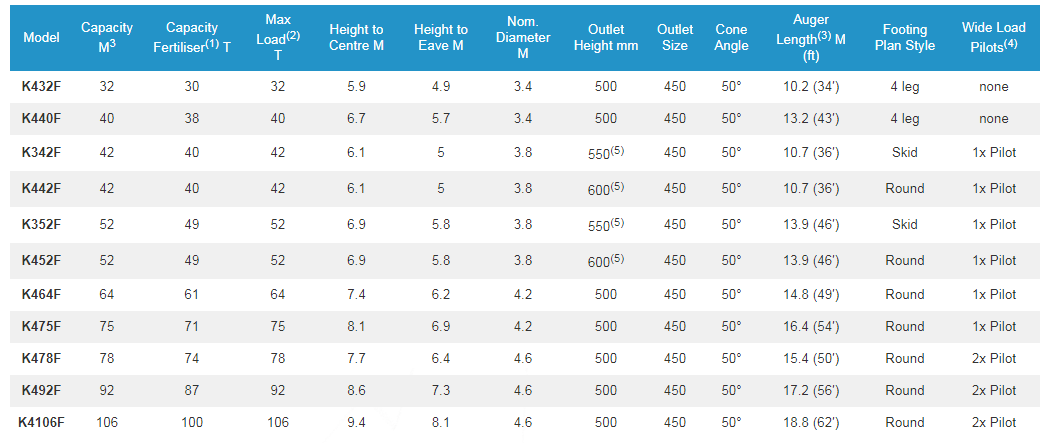Click the Wide Load Pilots header
The image size is (1055, 443).
tap(993, 37)
